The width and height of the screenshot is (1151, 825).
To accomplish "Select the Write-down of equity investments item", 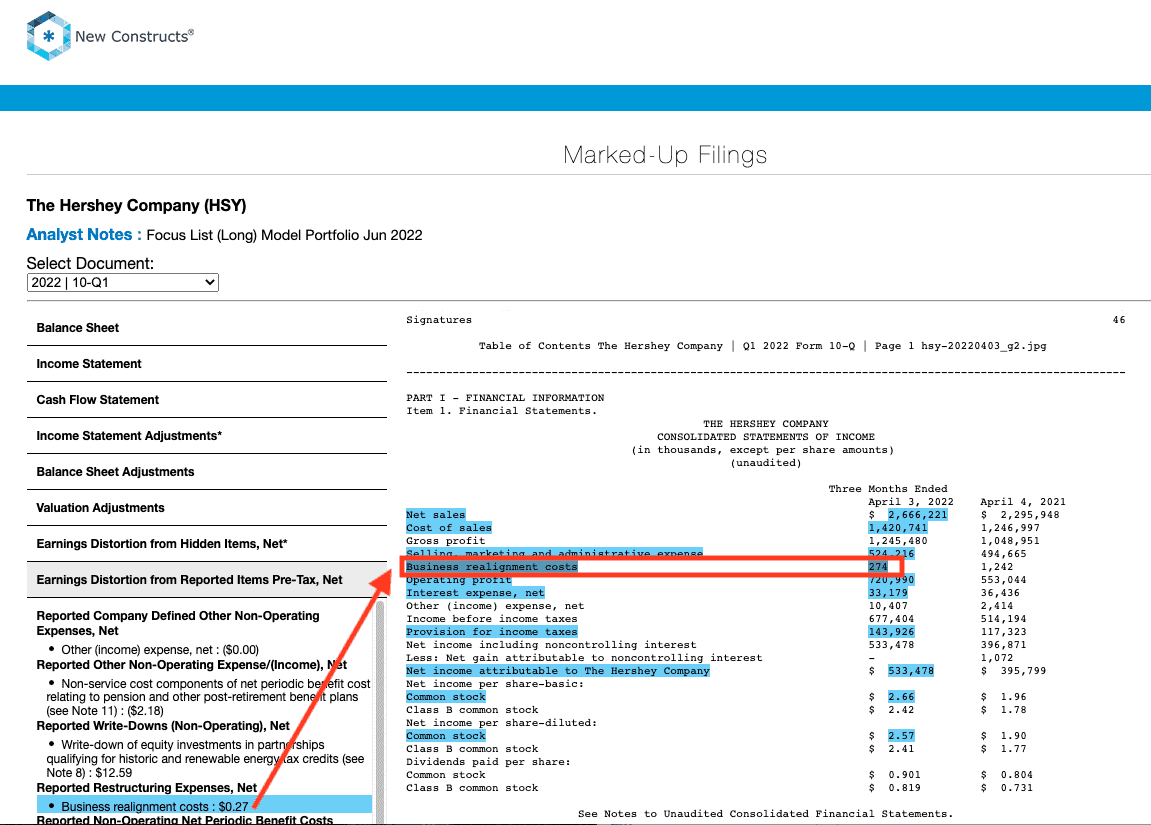I will [x=206, y=759].
